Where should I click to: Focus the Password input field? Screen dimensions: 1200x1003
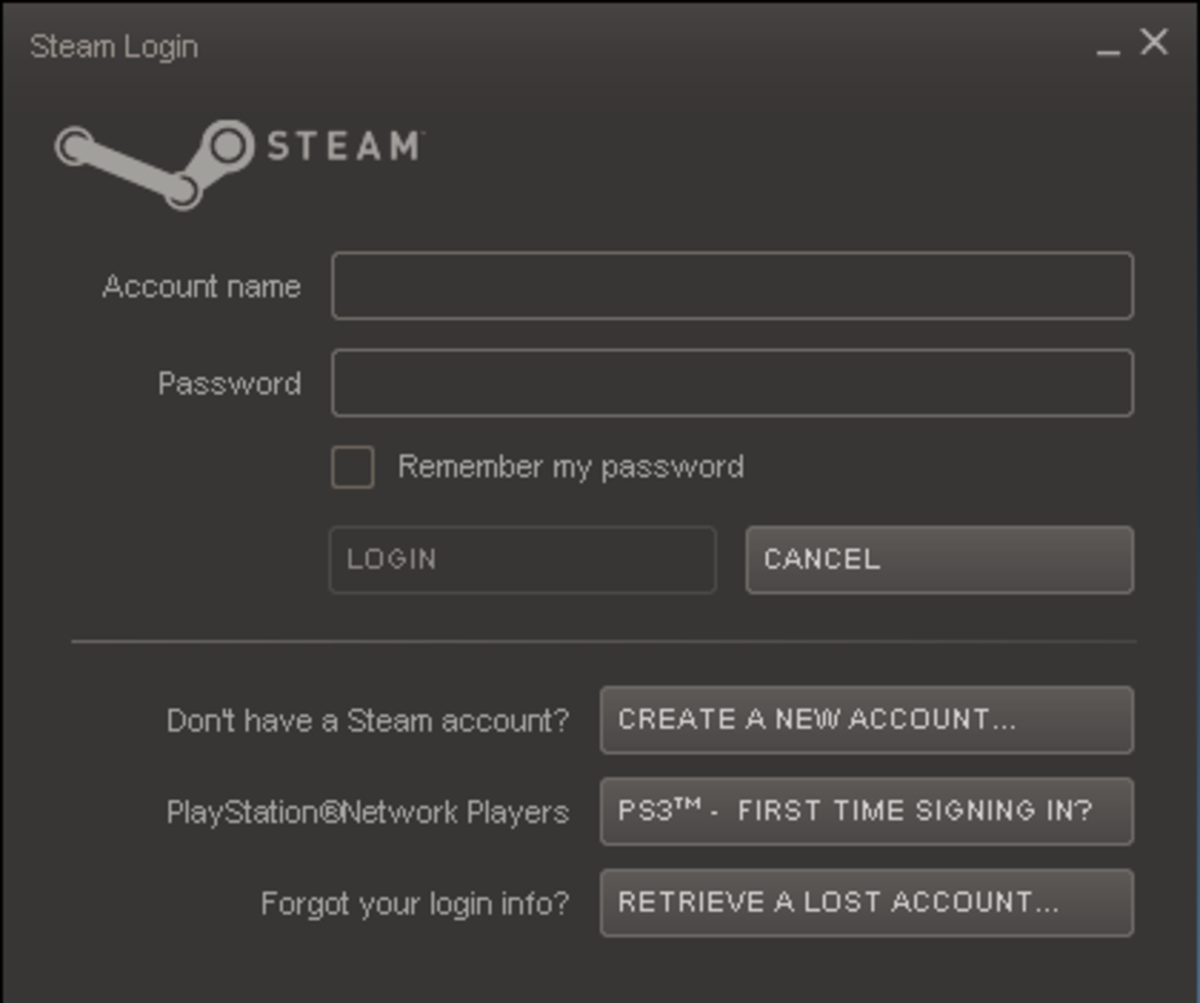732,383
